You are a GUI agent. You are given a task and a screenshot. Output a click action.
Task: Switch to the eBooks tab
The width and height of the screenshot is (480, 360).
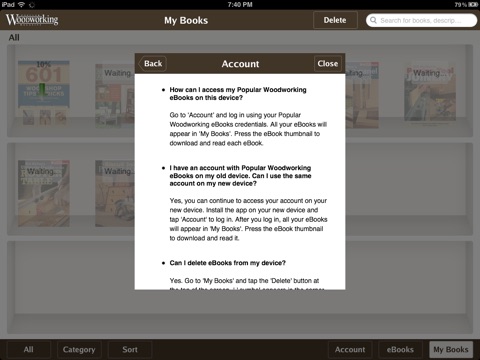pos(400,349)
